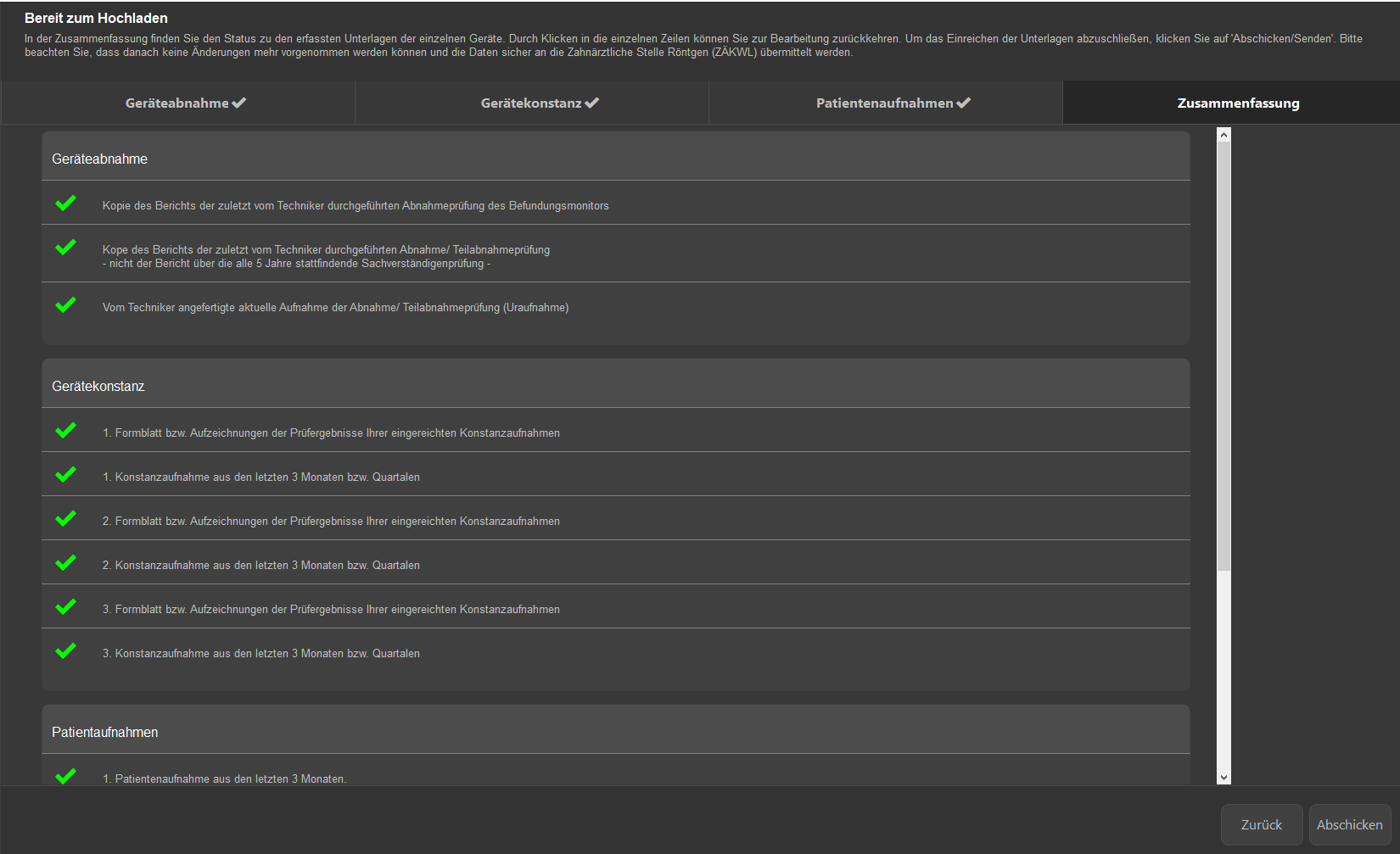Click the scrollbar up arrow

coord(1224,134)
